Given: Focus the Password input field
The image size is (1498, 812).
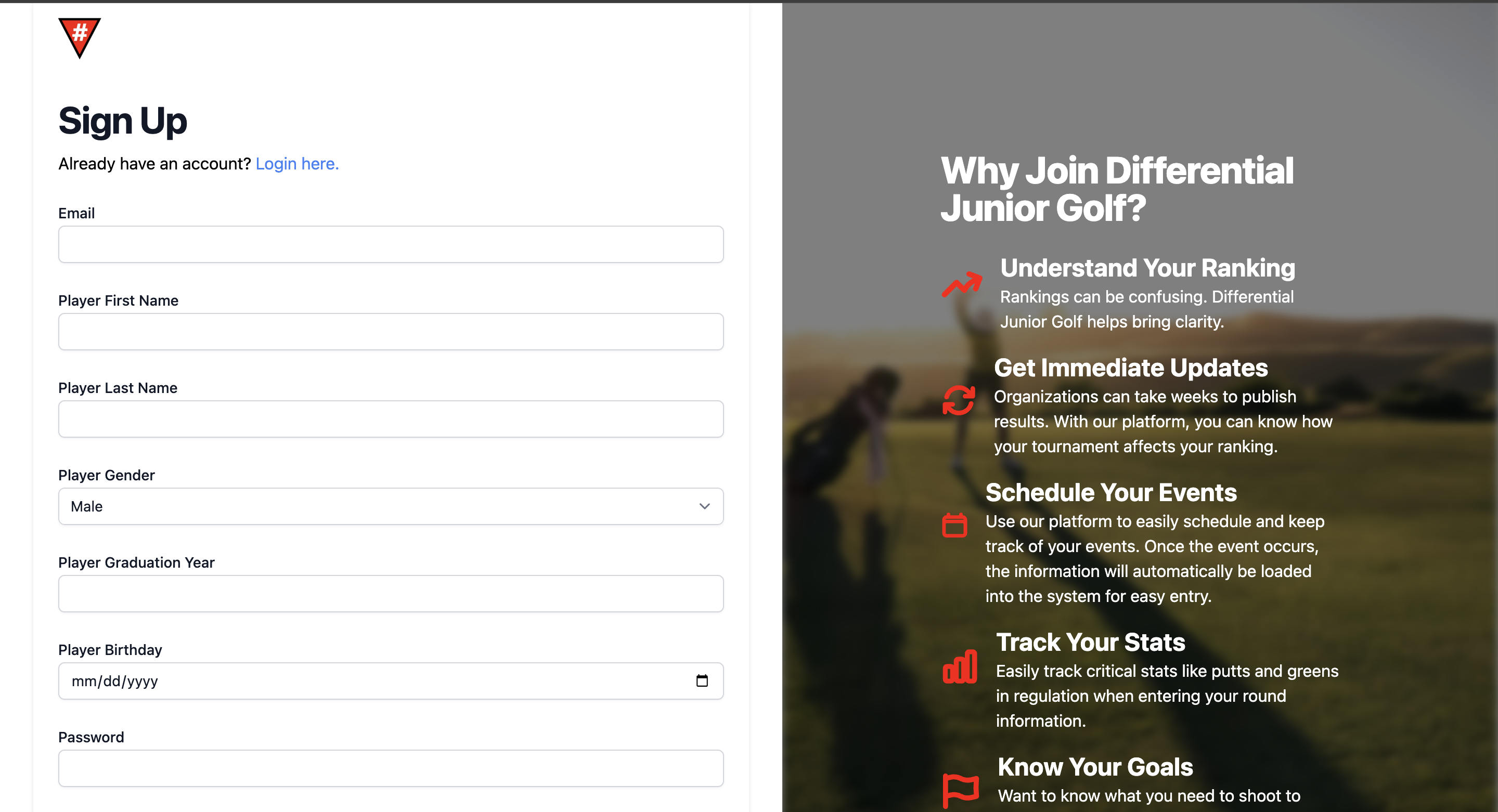Looking at the screenshot, I should 391,768.
